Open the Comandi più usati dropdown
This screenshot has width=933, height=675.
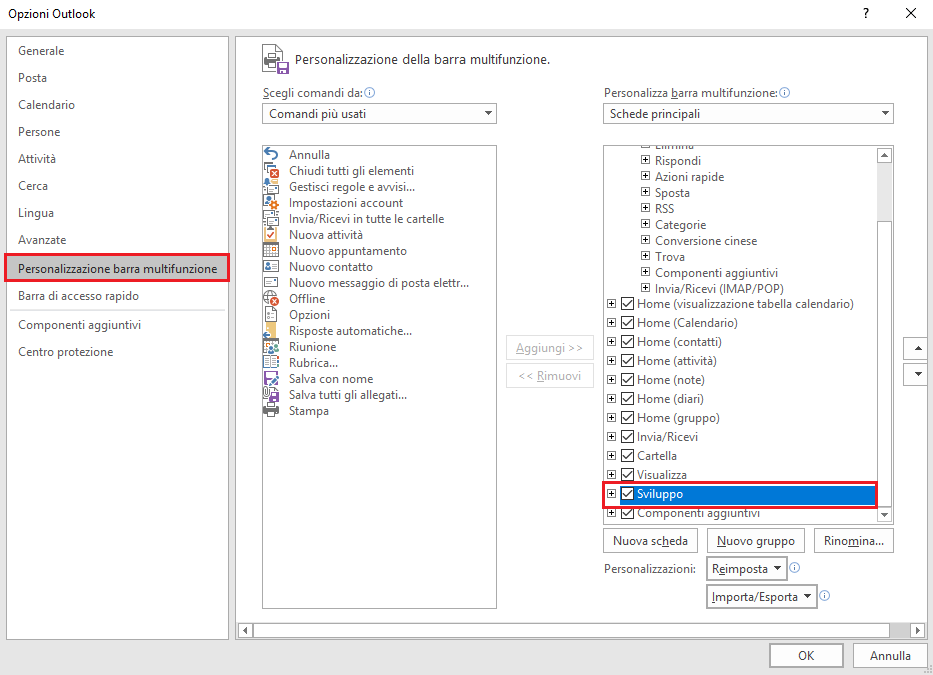(x=379, y=114)
